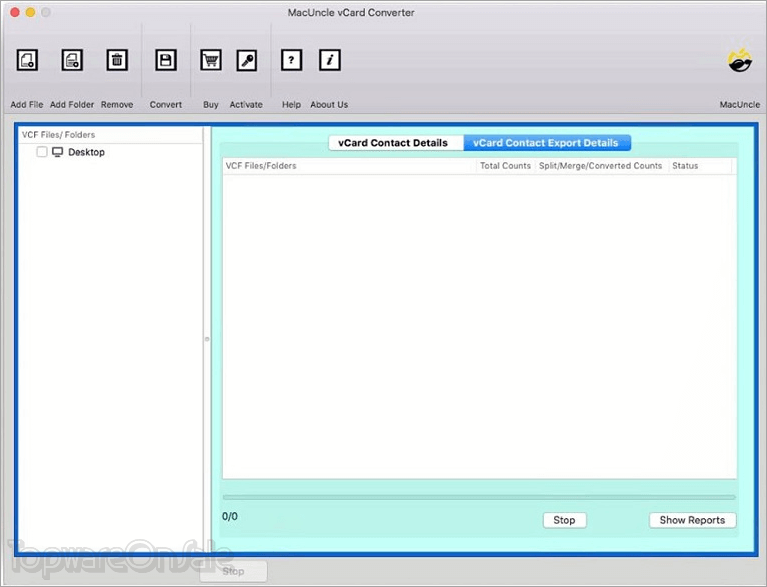767x587 pixels.
Task: Click the About Us label text
Action: [x=329, y=105]
